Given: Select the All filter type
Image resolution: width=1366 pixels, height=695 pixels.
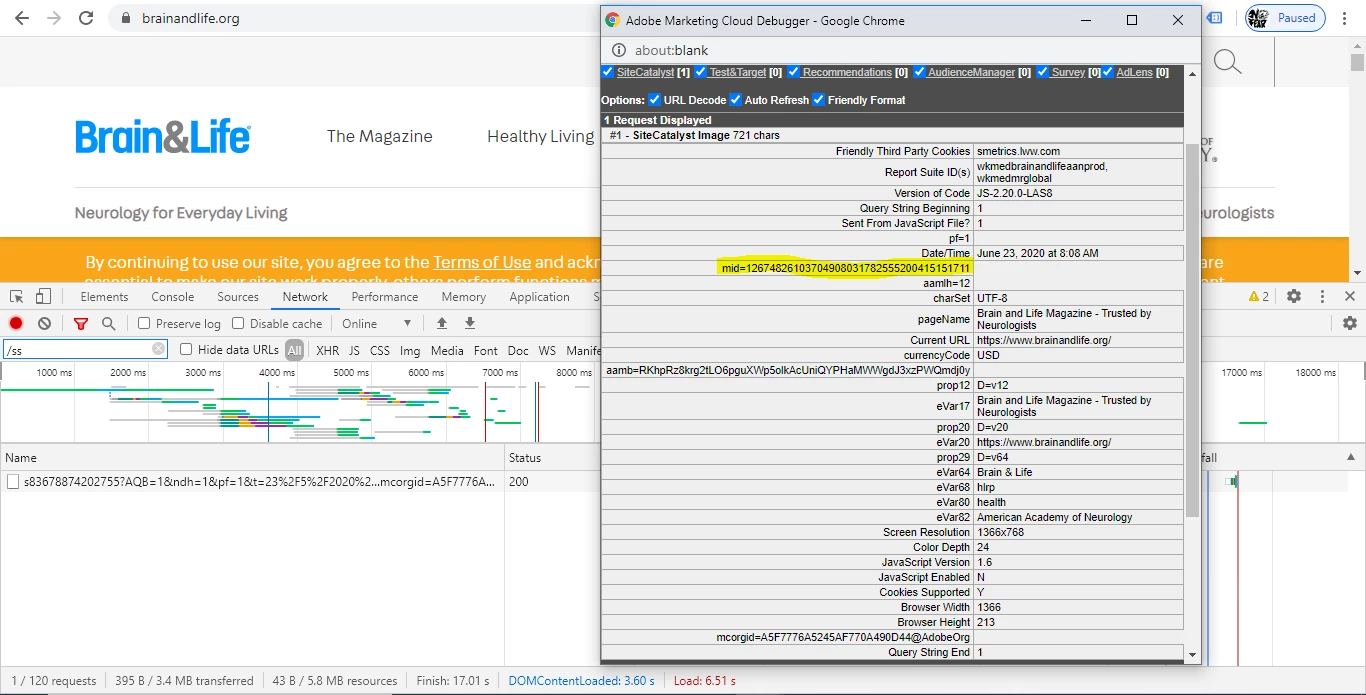Looking at the screenshot, I should tap(294, 350).
